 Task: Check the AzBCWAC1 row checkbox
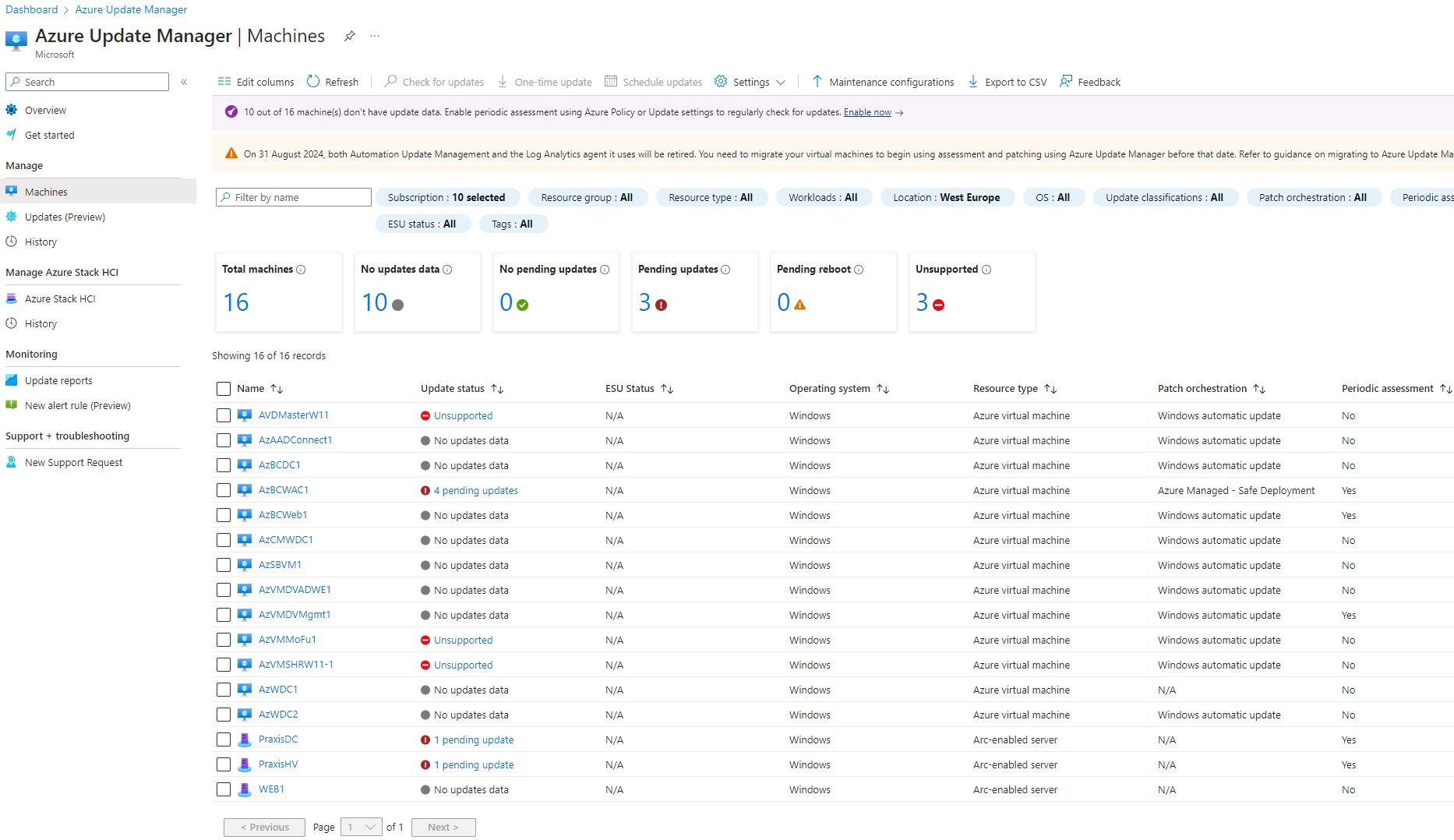pos(224,490)
